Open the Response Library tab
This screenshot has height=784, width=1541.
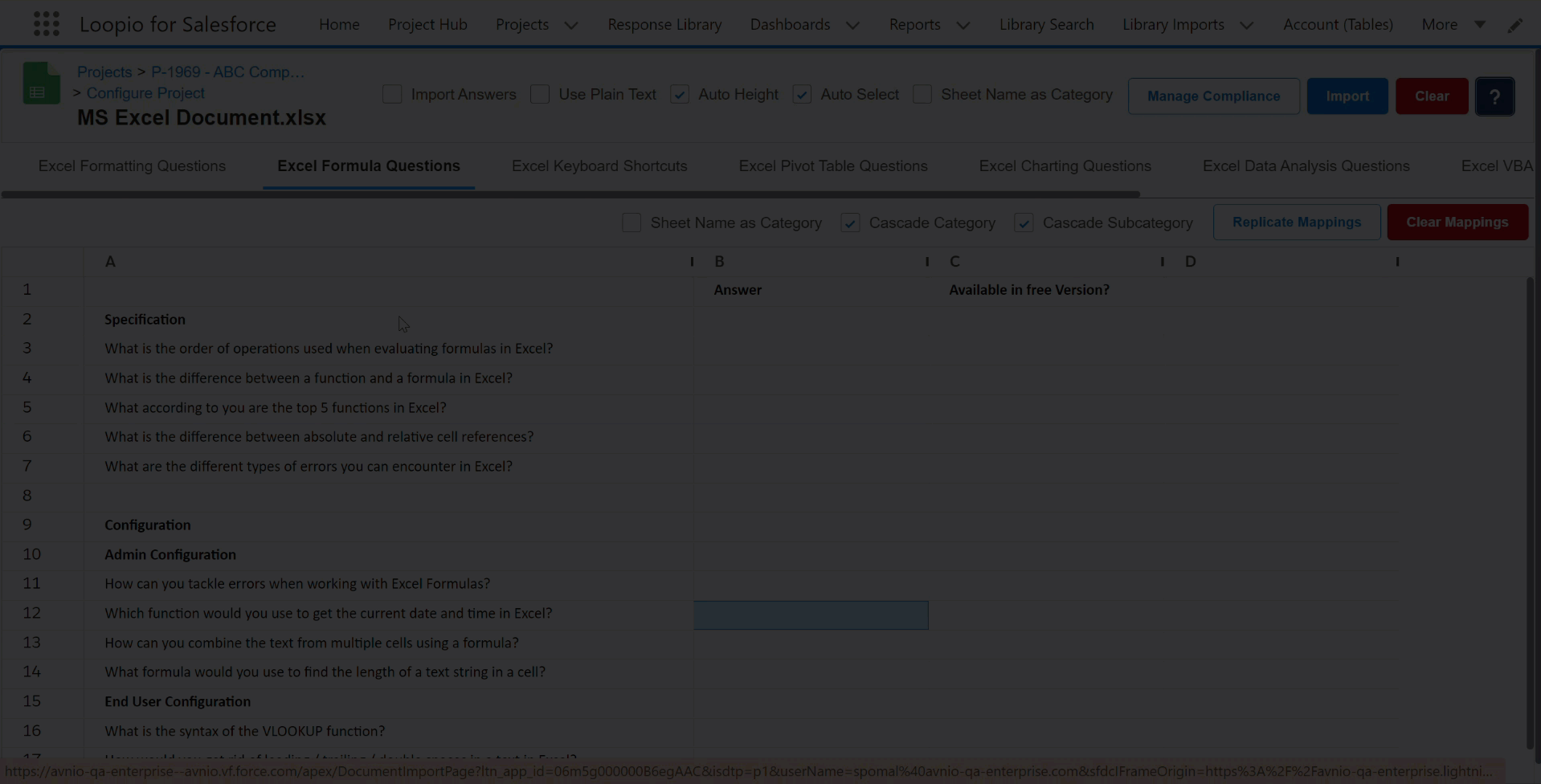click(664, 25)
